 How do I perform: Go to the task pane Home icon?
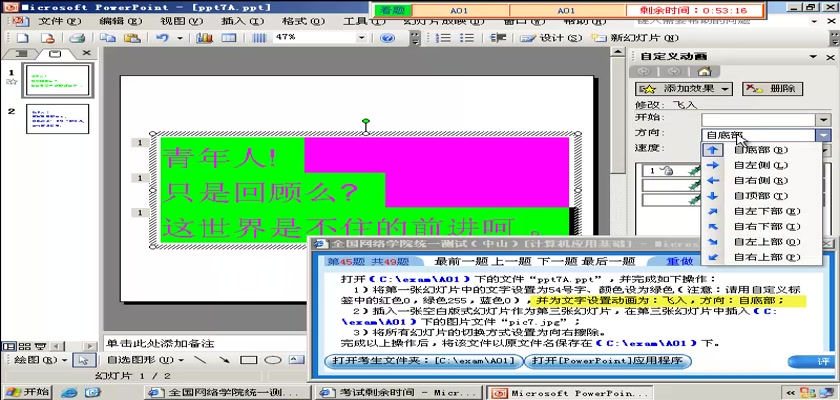click(704, 71)
